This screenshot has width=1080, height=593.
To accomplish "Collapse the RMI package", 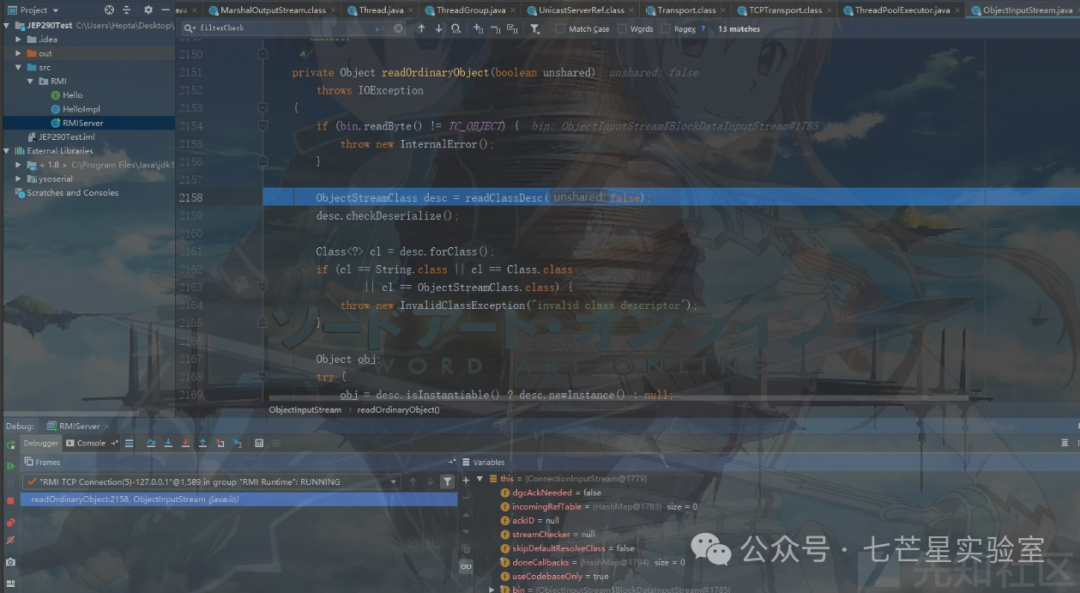I will pos(30,81).
